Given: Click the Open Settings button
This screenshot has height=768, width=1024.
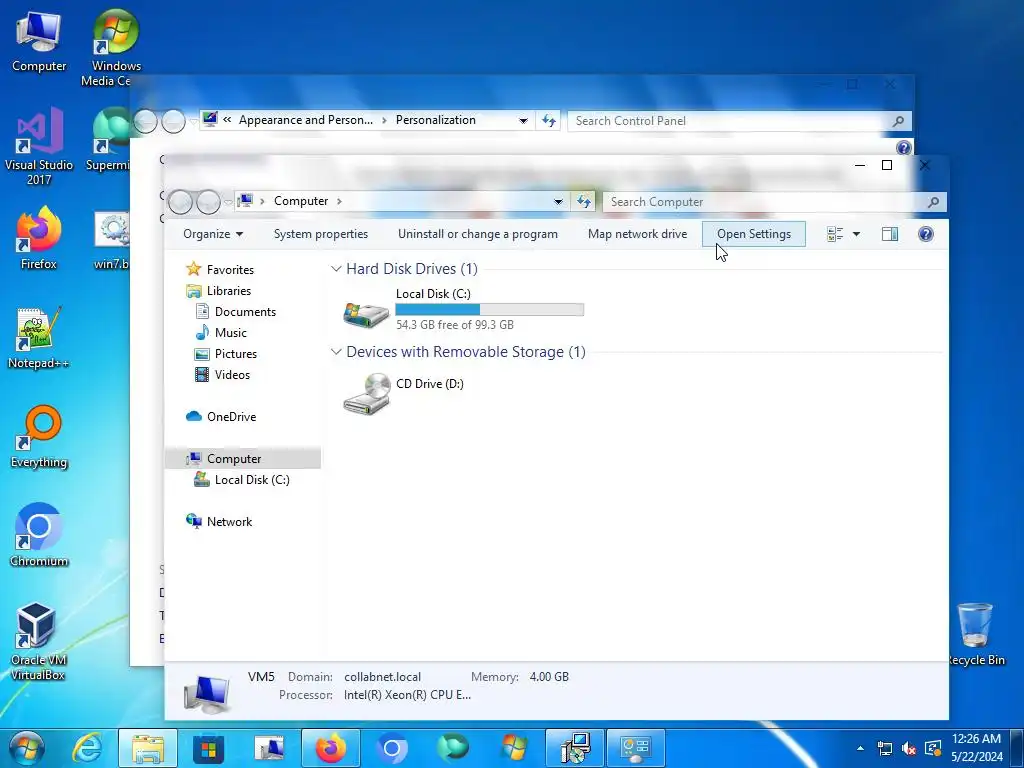Looking at the screenshot, I should (x=754, y=234).
